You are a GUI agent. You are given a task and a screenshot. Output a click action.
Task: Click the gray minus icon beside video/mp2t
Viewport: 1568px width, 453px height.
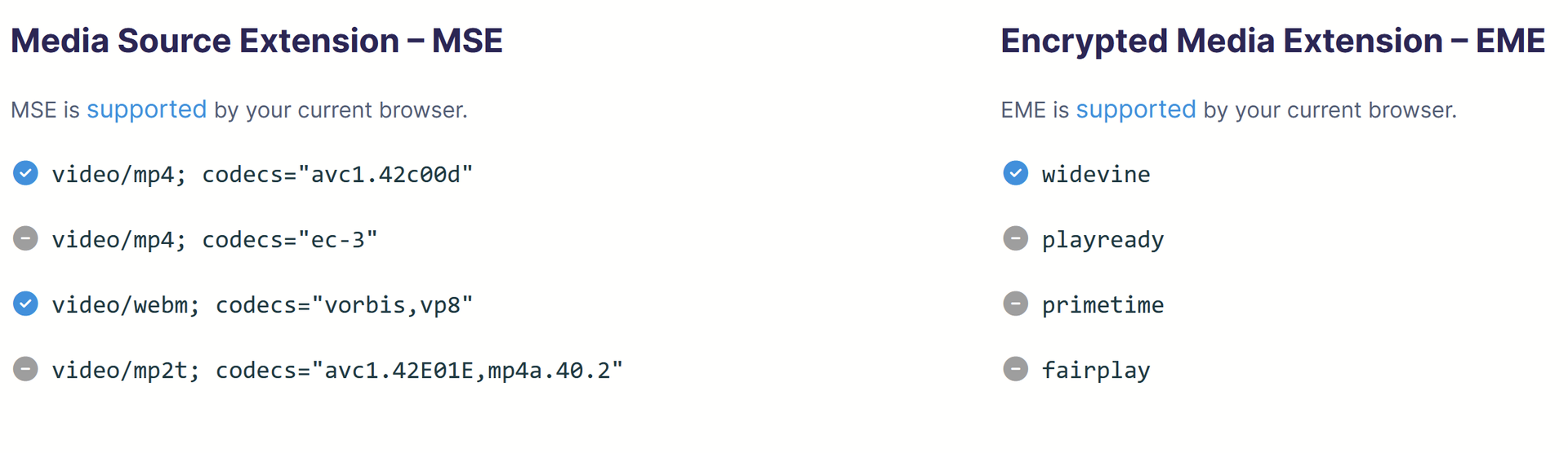(x=25, y=369)
